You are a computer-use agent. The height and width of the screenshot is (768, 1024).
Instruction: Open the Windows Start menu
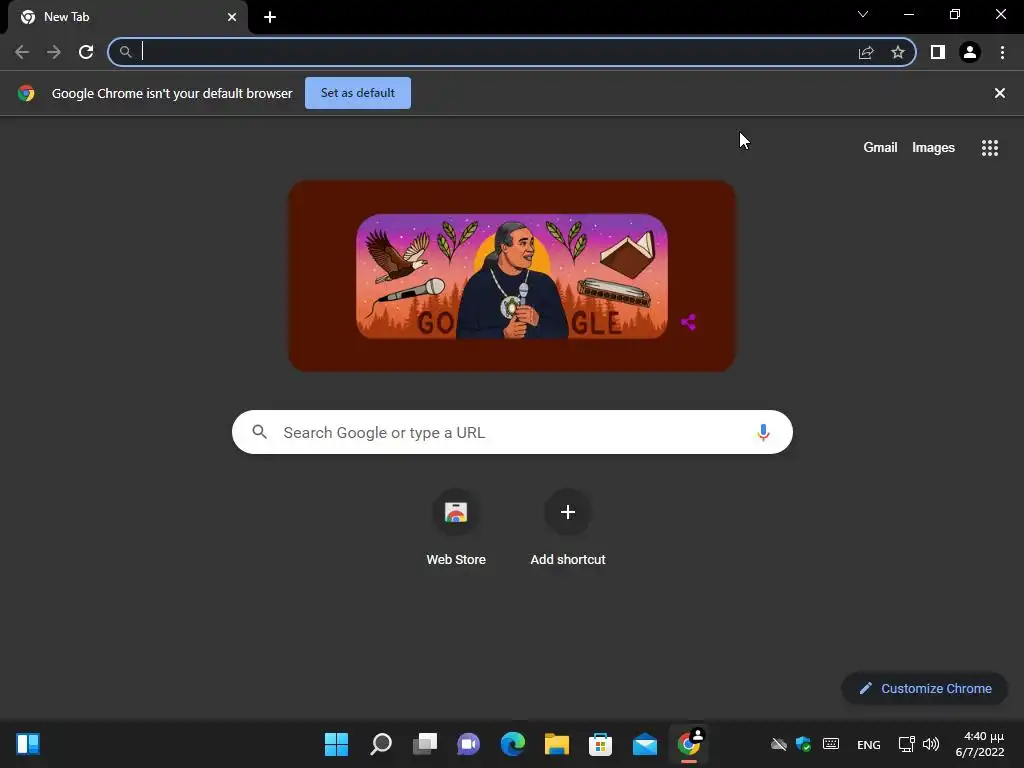pyautogui.click(x=336, y=744)
